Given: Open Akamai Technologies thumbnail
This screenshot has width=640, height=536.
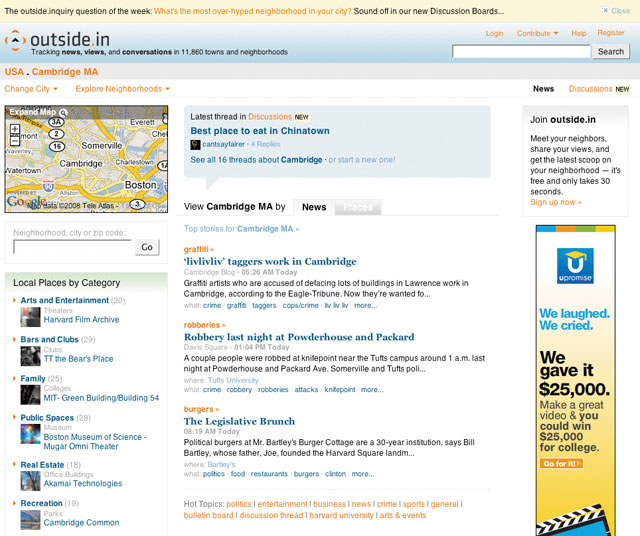Looking at the screenshot, I should [30, 481].
